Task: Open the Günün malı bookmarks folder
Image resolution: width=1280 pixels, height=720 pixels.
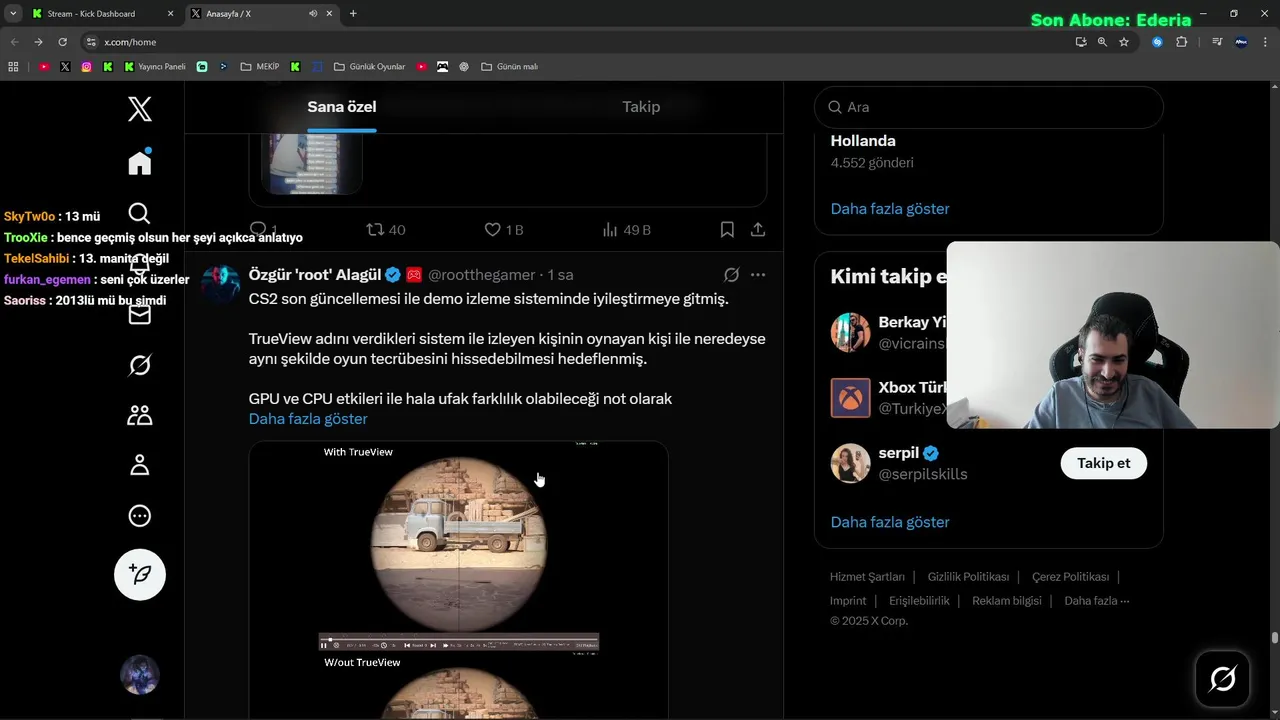Action: [509, 67]
